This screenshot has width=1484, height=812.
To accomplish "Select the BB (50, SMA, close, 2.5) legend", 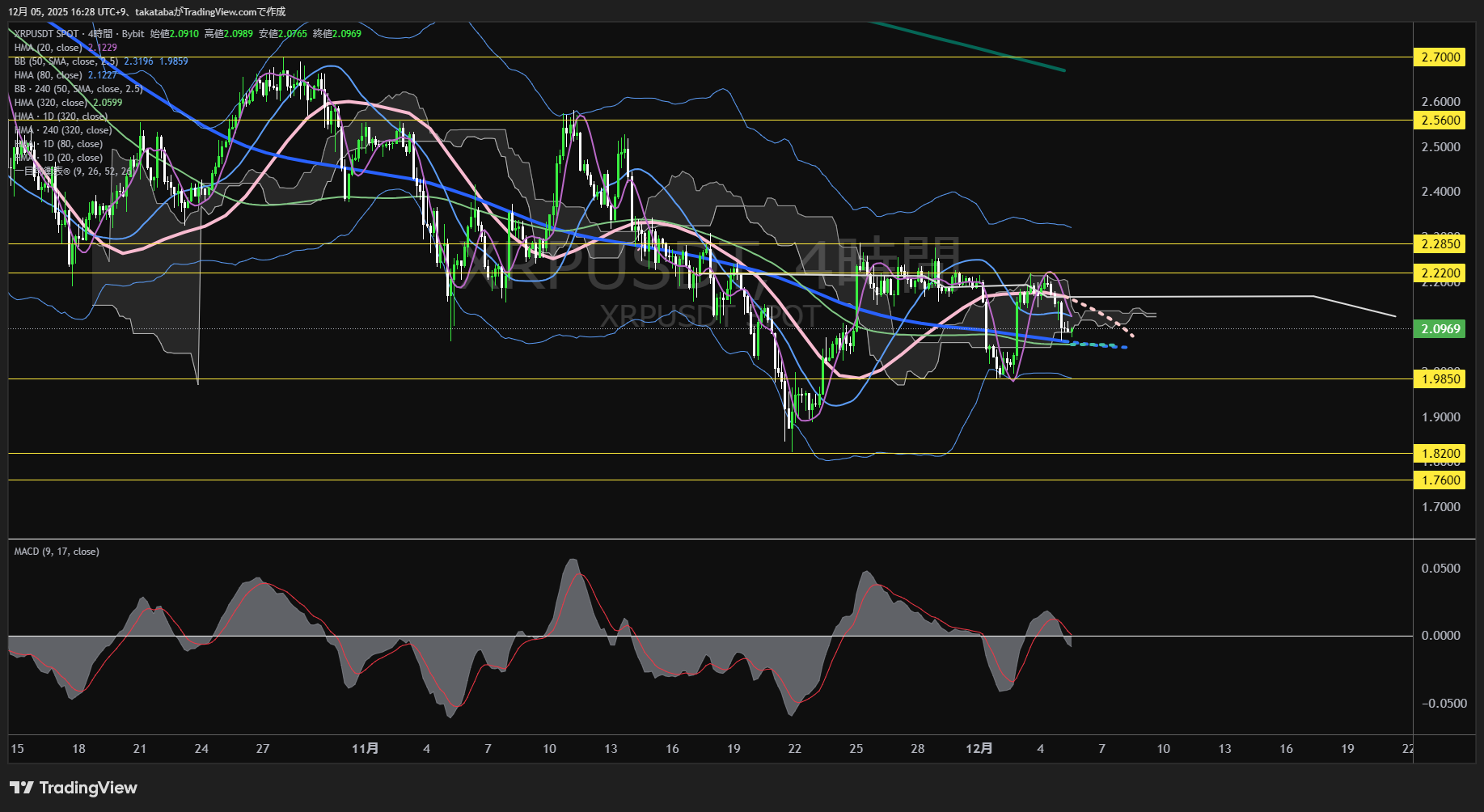I will coord(66,61).
